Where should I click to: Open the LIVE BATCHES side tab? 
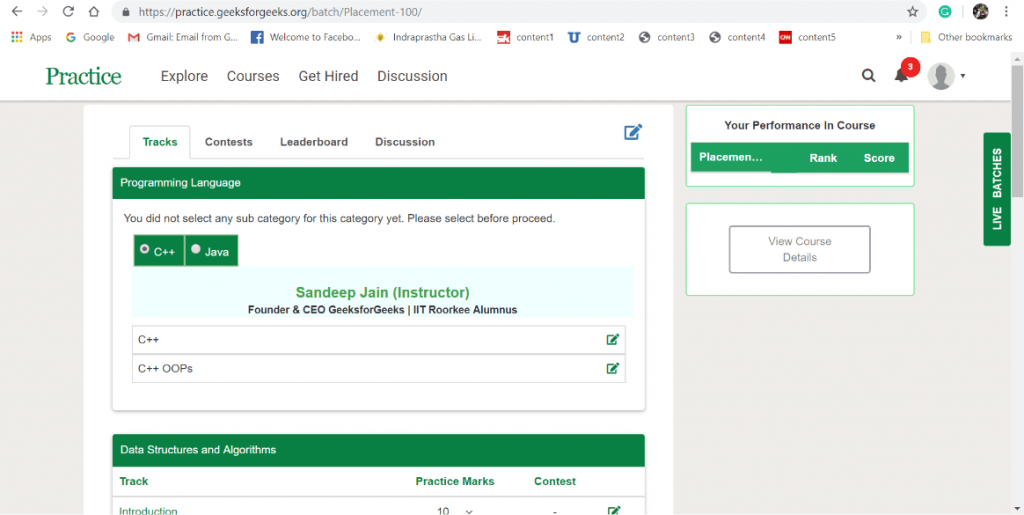[997, 189]
